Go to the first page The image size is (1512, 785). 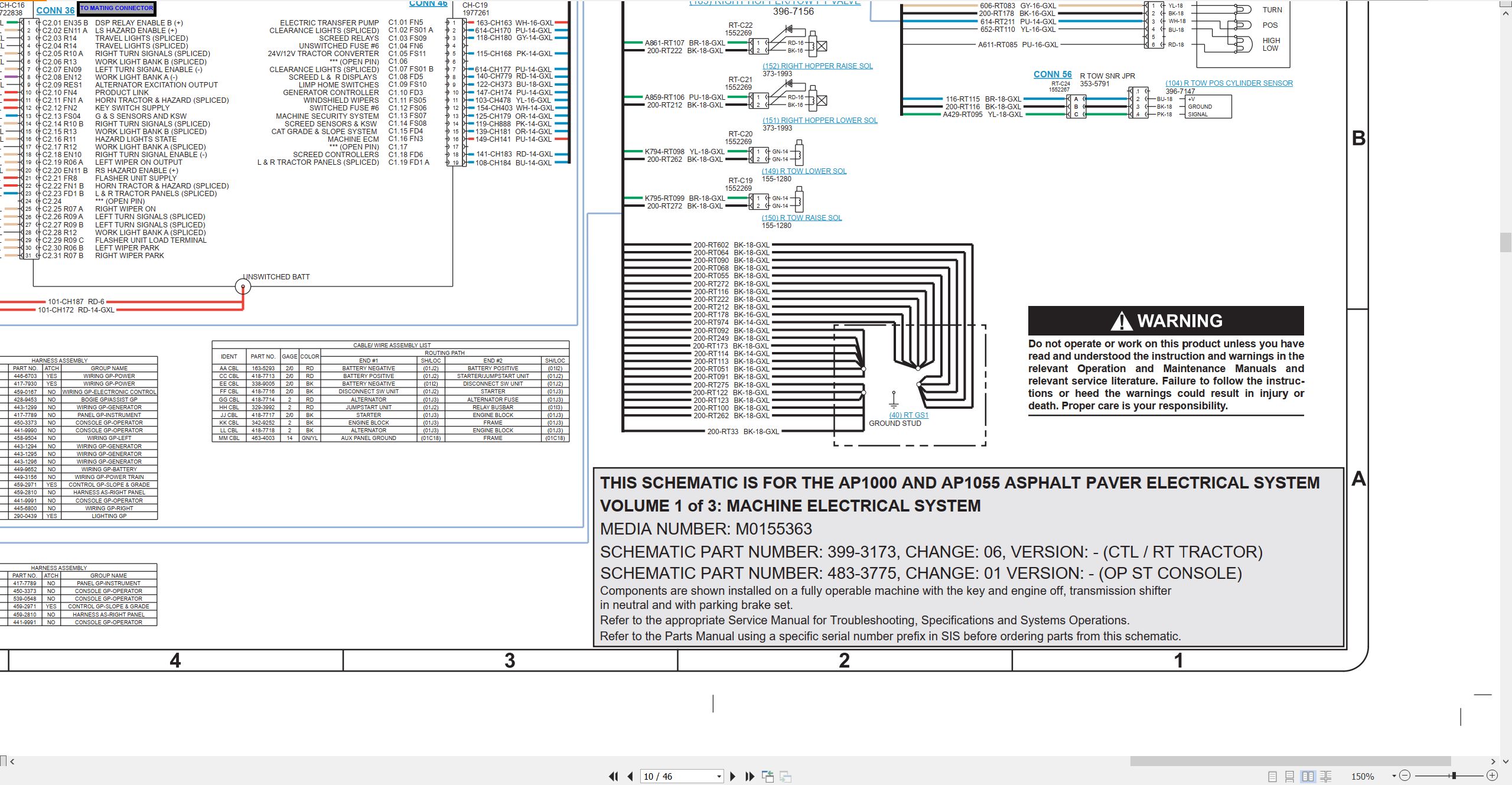[613, 776]
